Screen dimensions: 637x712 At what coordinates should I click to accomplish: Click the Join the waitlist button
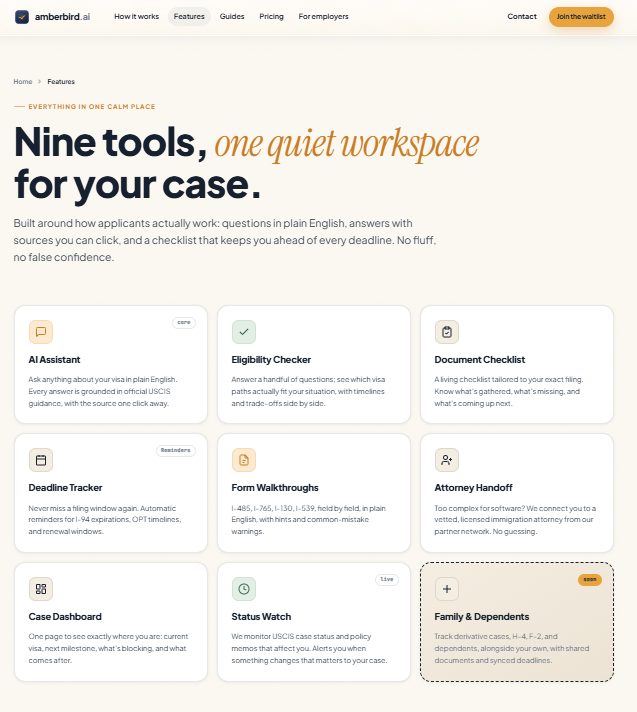581,17
